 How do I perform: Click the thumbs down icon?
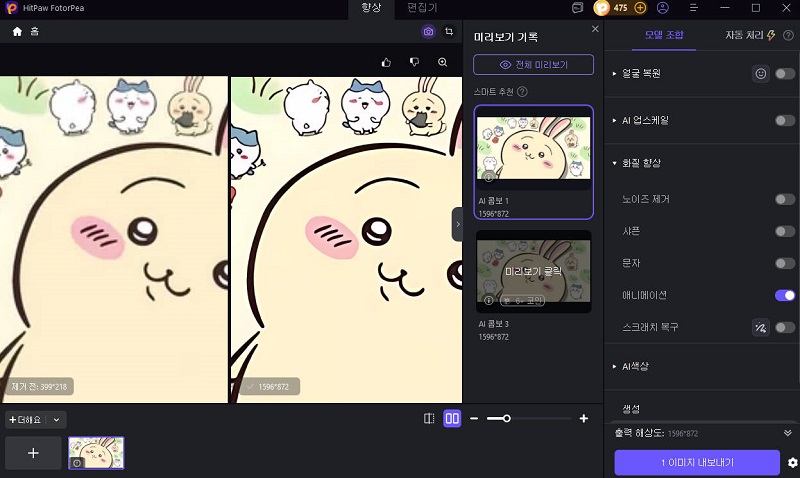coord(414,62)
